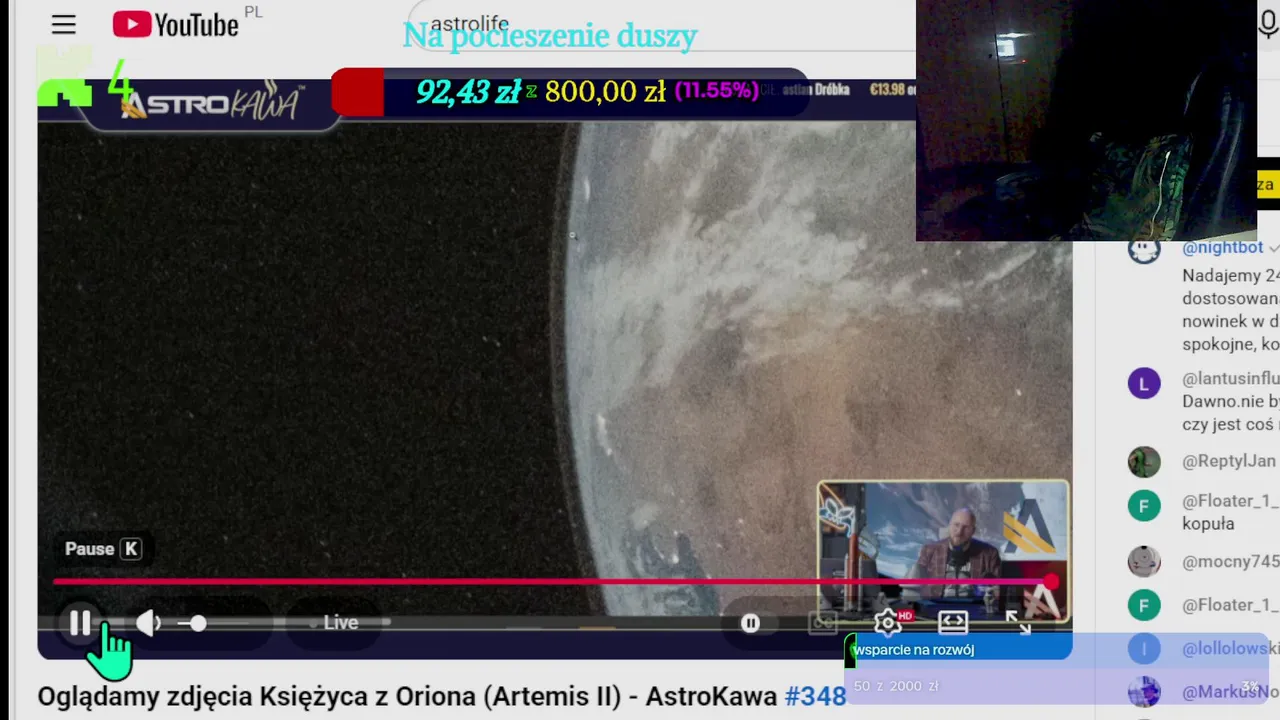The width and height of the screenshot is (1280, 720).
Task: Click the @nightbot username in chat
Action: 1222,247
